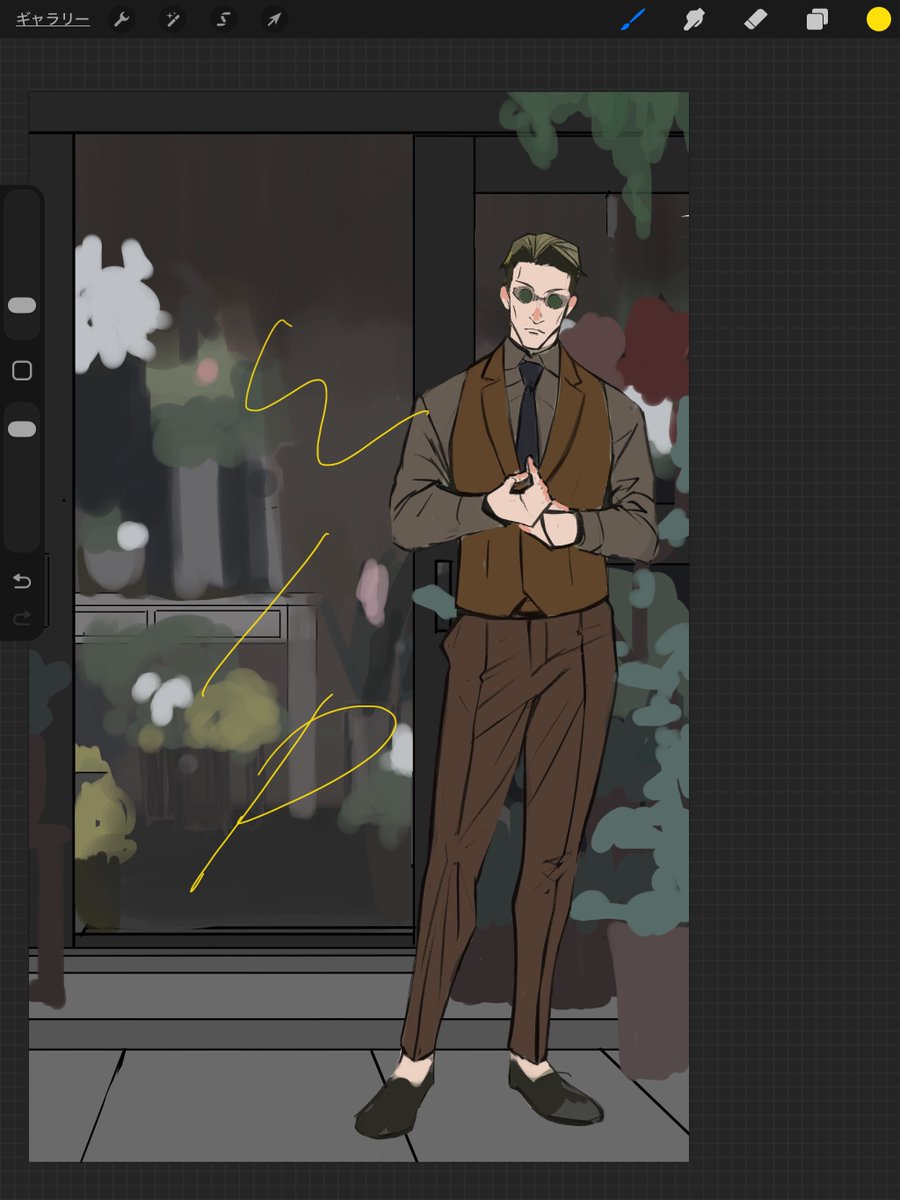Select the Brush tool
Viewport: 900px width, 1200px height.
pyautogui.click(x=633, y=19)
